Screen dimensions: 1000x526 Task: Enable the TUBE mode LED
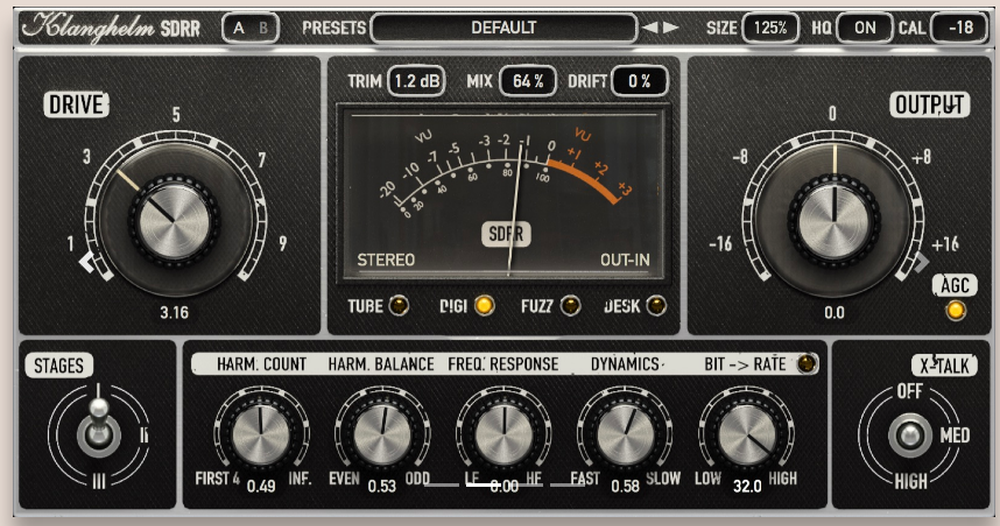click(x=400, y=306)
